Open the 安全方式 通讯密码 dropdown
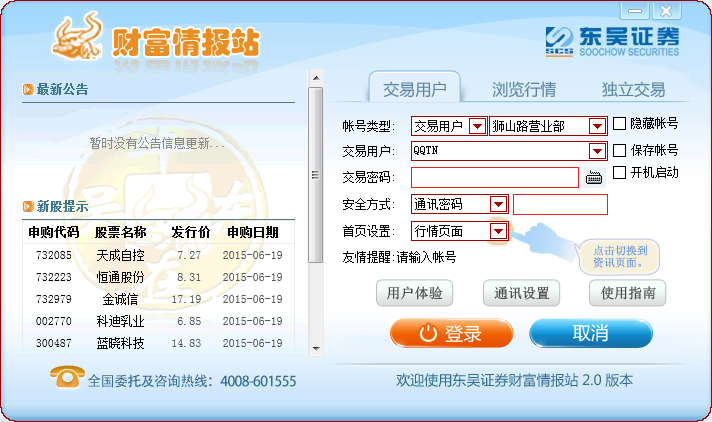 (498, 204)
